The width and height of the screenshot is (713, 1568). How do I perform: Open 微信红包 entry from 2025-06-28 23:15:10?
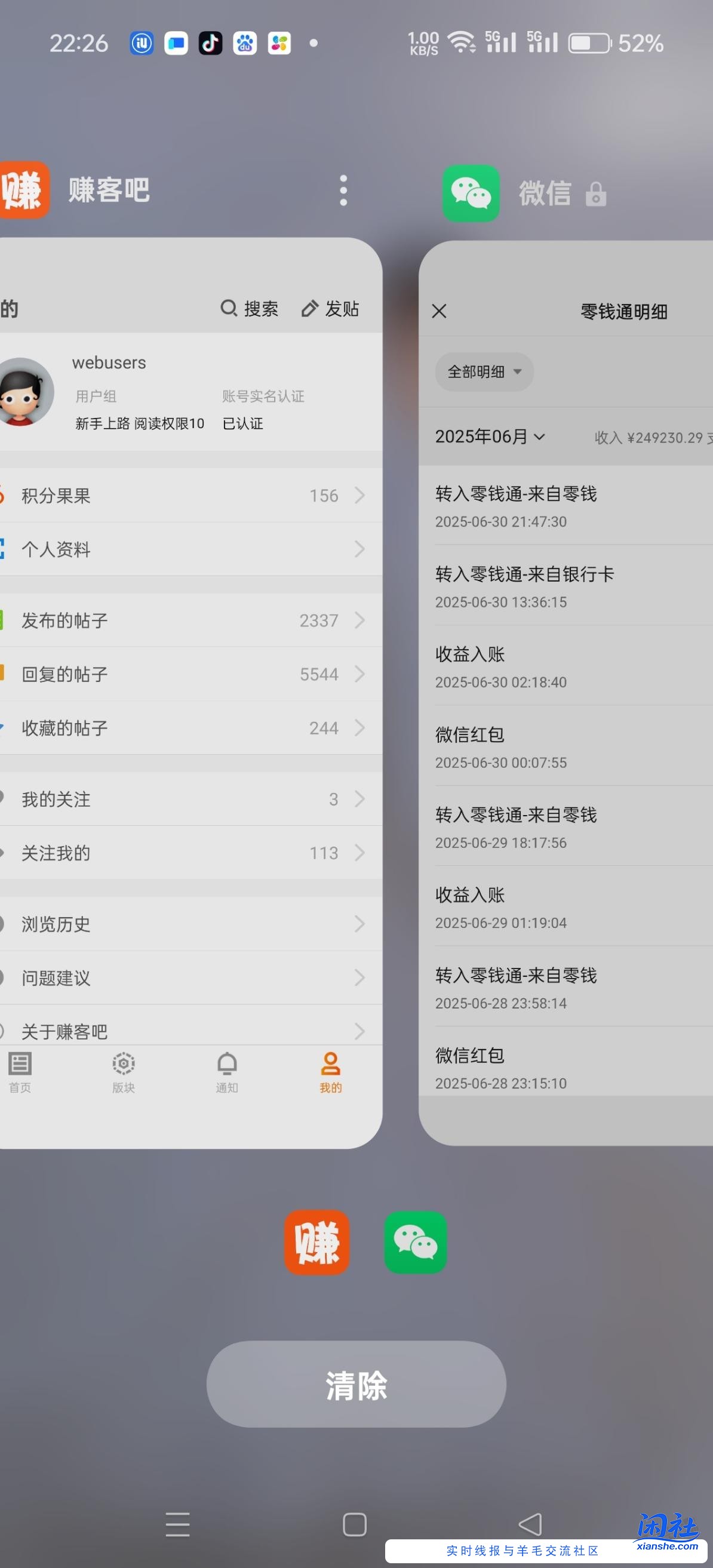[x=566, y=1063]
